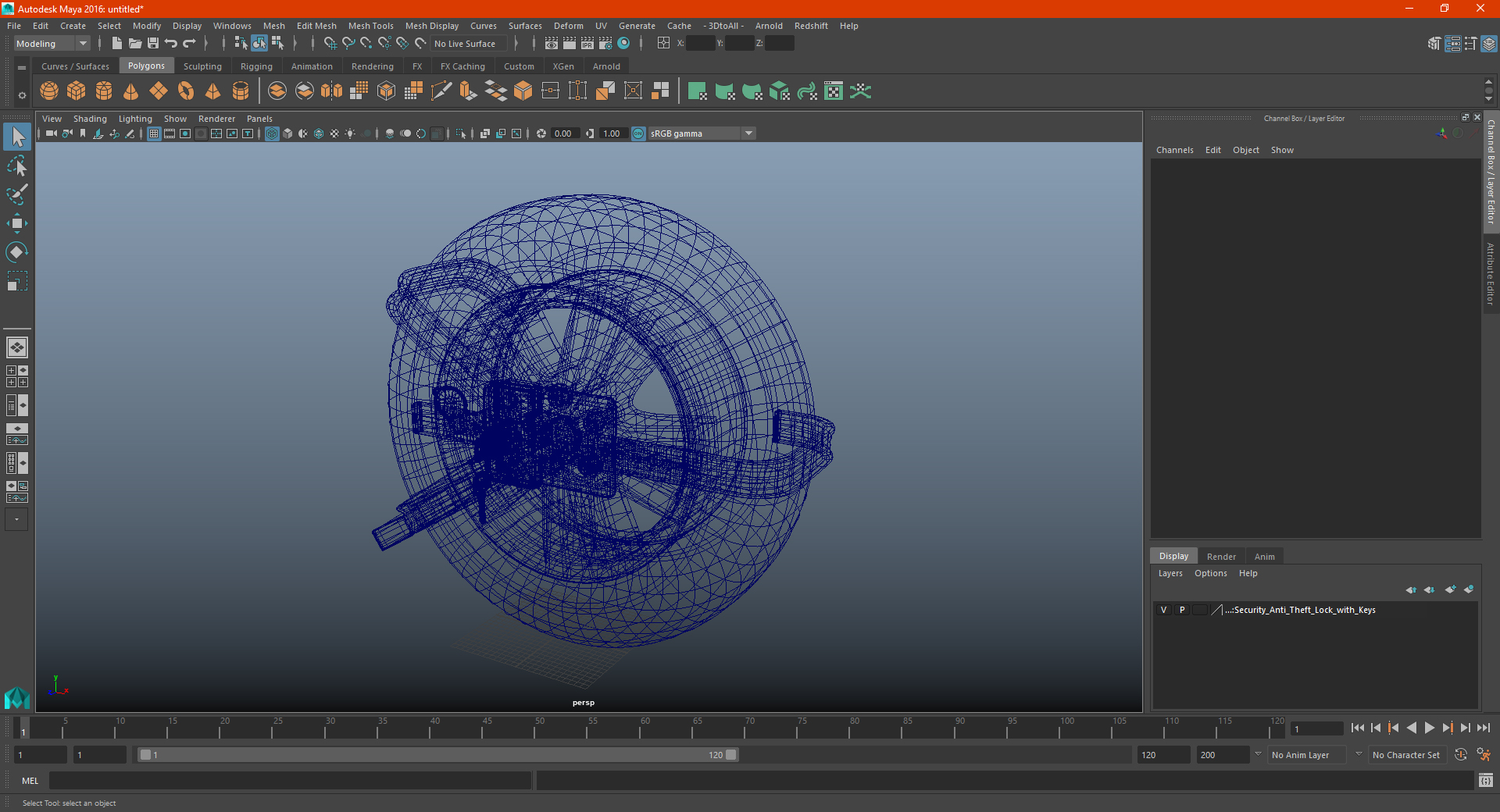Select the Paint Selection tool

pyautogui.click(x=17, y=194)
